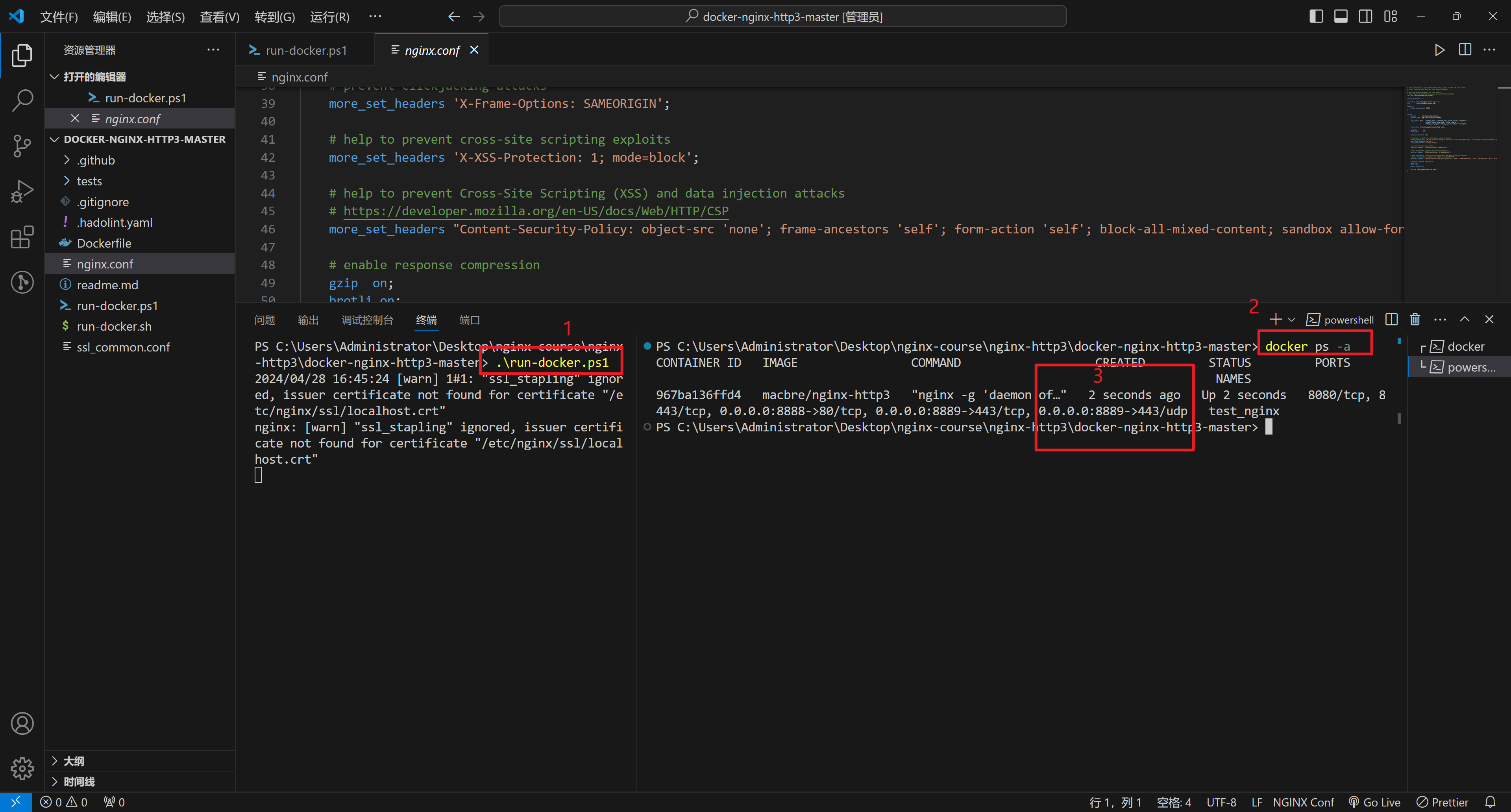Open the Source Control view
The height and width of the screenshot is (812, 1511).
coord(22,146)
